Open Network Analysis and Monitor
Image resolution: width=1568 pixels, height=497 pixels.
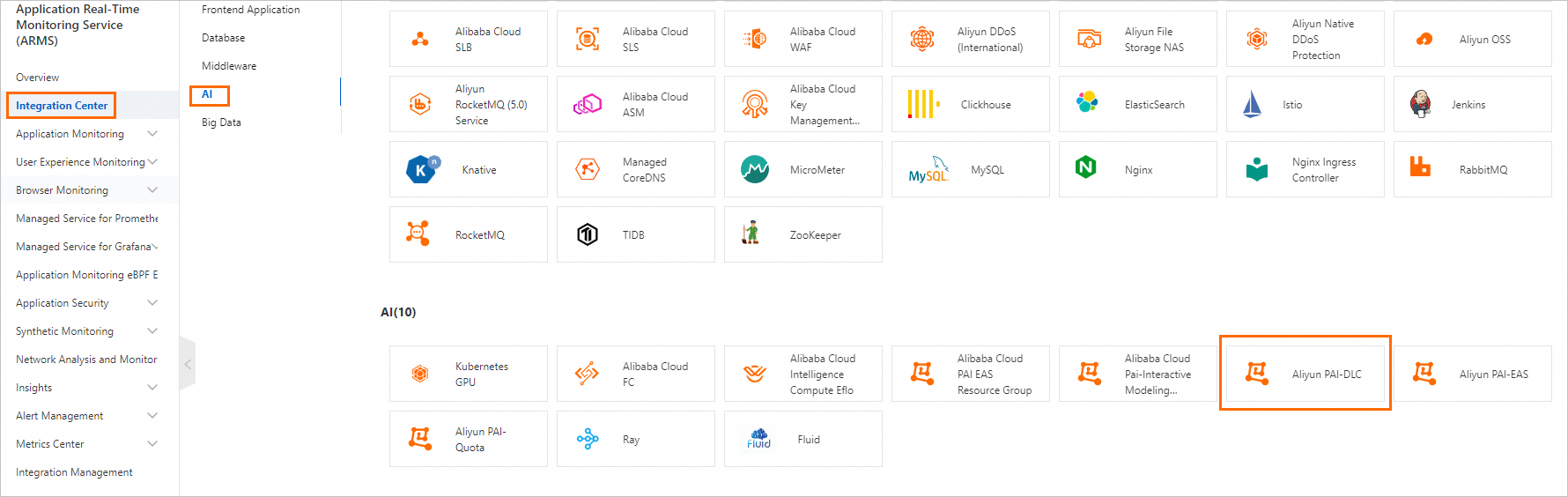coord(86,360)
